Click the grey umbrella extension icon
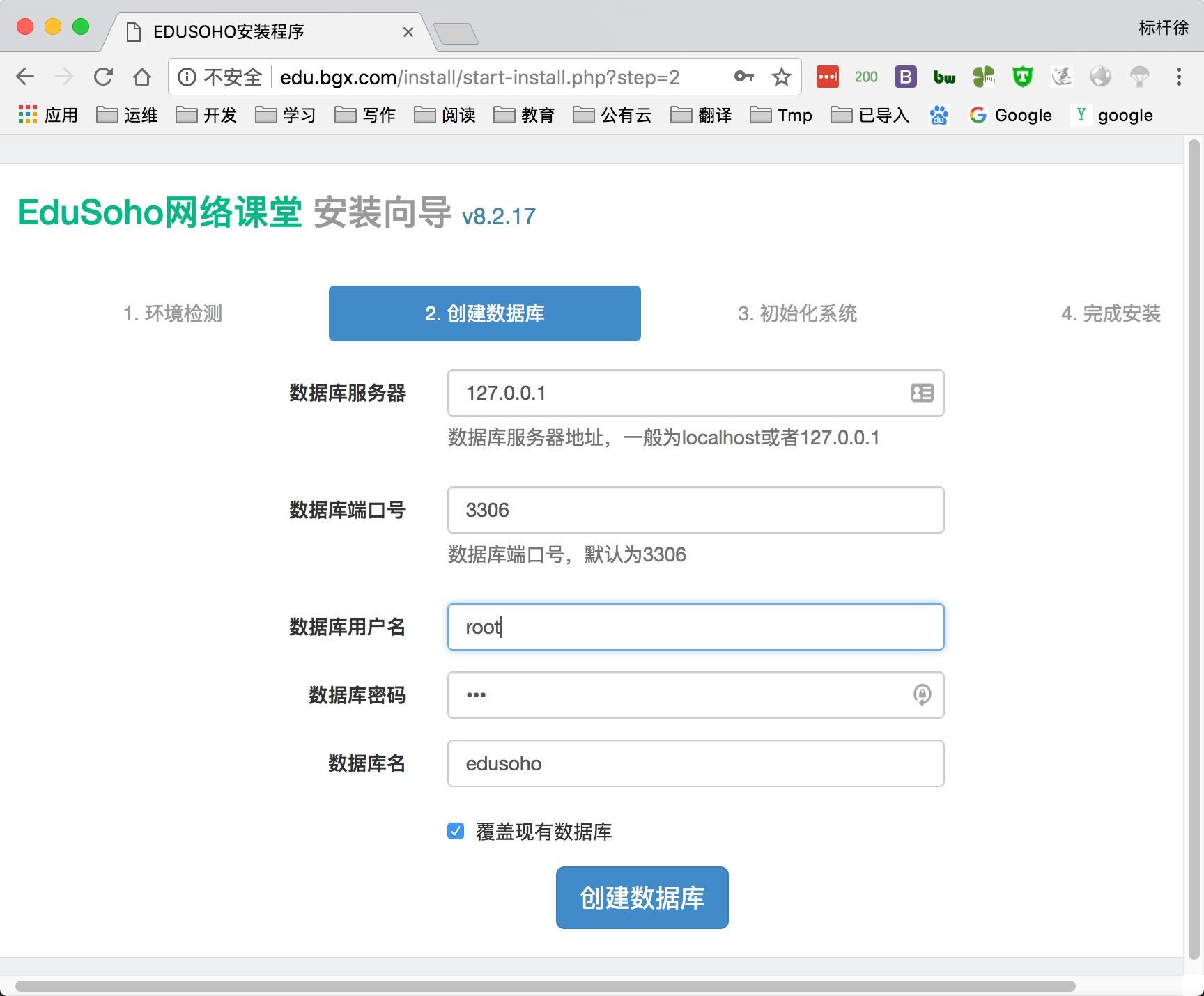 (x=1140, y=77)
